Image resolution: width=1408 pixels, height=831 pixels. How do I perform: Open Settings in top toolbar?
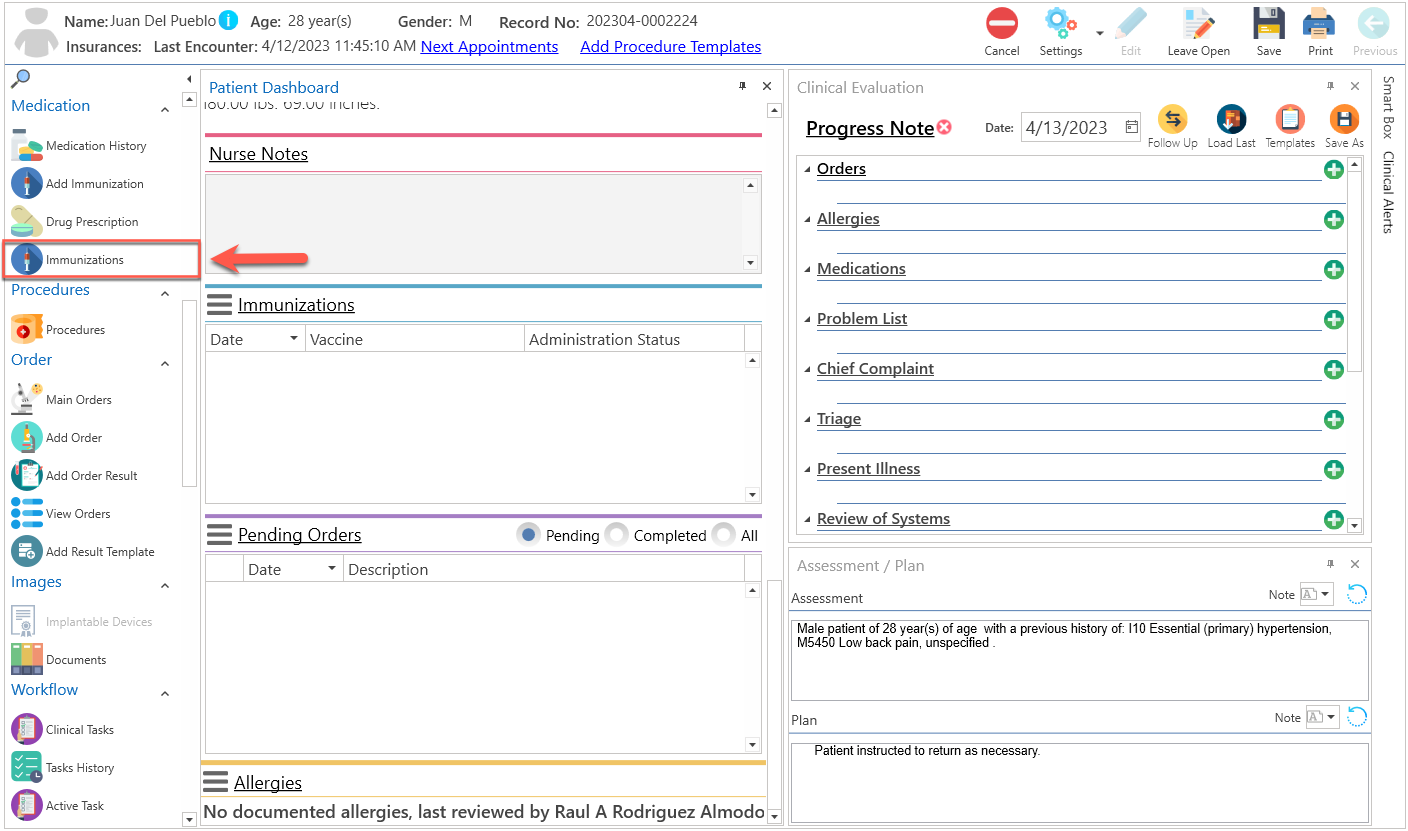(x=1061, y=32)
